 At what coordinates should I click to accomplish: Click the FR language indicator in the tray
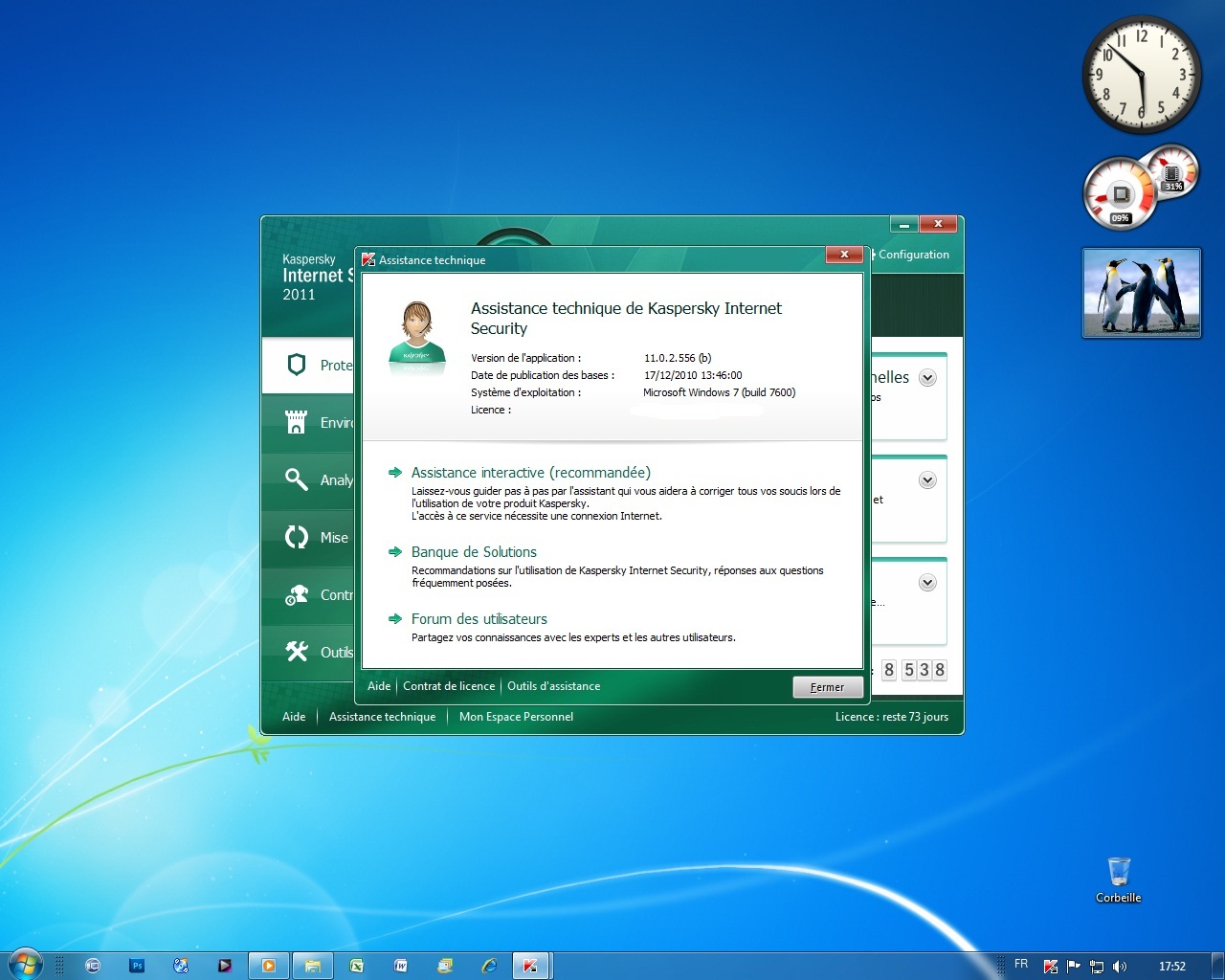1021,965
